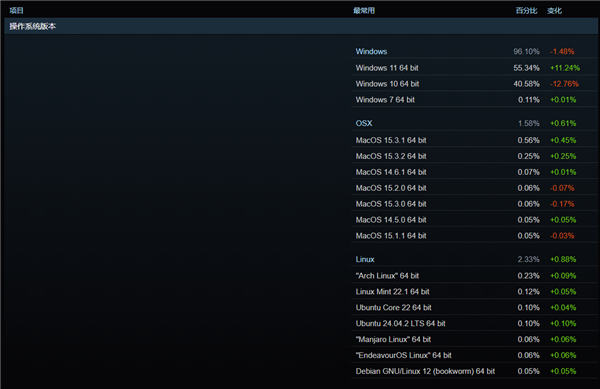Select the Windows 7 64 bit row
Screen dimensions: 600x389
474,100
